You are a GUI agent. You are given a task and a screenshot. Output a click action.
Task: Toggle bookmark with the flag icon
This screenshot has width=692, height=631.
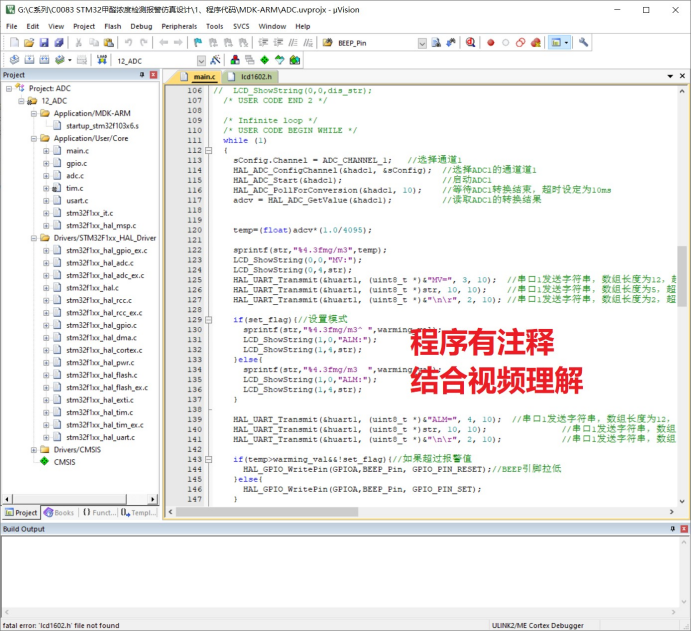tap(198, 42)
